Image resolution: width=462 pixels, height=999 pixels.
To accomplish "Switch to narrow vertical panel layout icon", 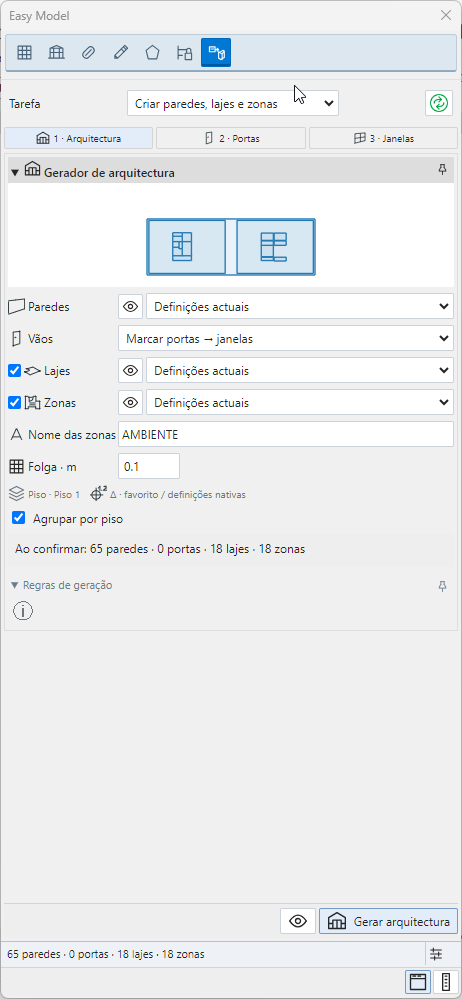I will coord(445,982).
